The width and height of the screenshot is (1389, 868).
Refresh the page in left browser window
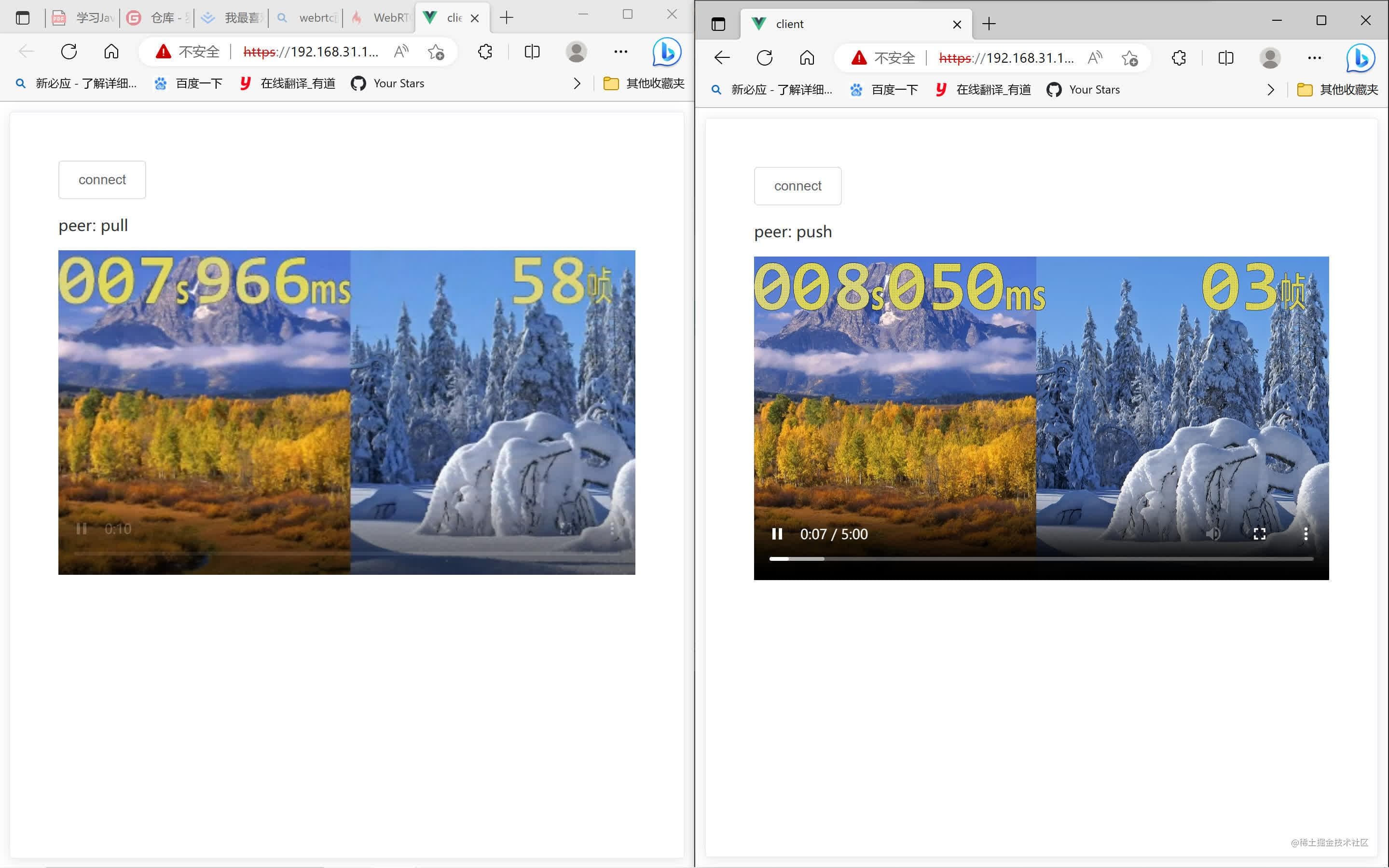pyautogui.click(x=69, y=52)
